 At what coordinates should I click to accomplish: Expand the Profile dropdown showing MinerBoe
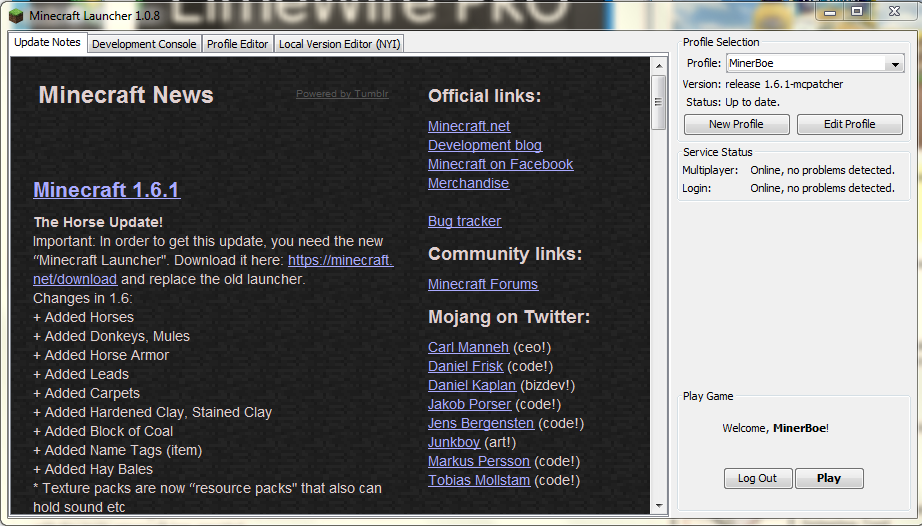(x=815, y=63)
